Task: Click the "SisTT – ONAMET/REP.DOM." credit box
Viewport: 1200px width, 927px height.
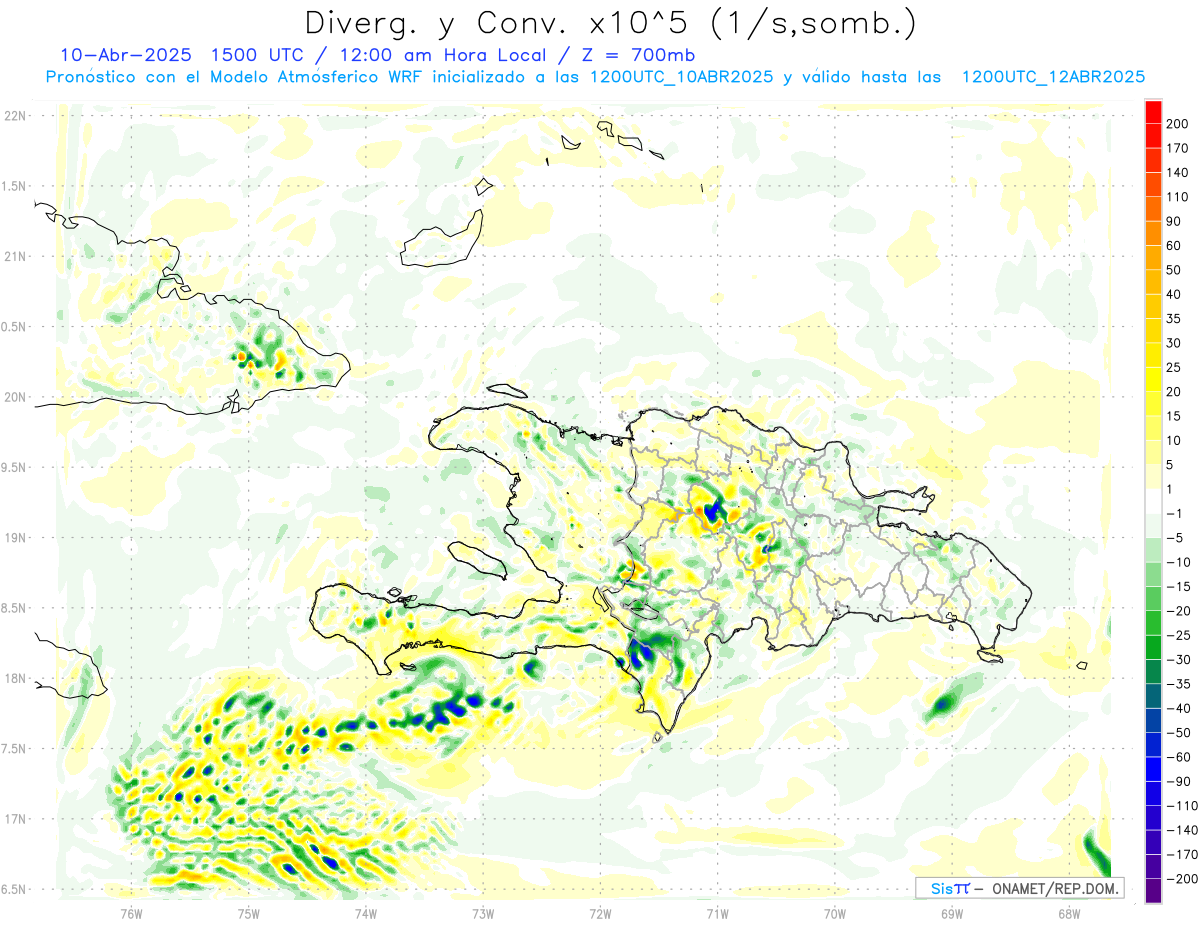Action: point(1019,888)
